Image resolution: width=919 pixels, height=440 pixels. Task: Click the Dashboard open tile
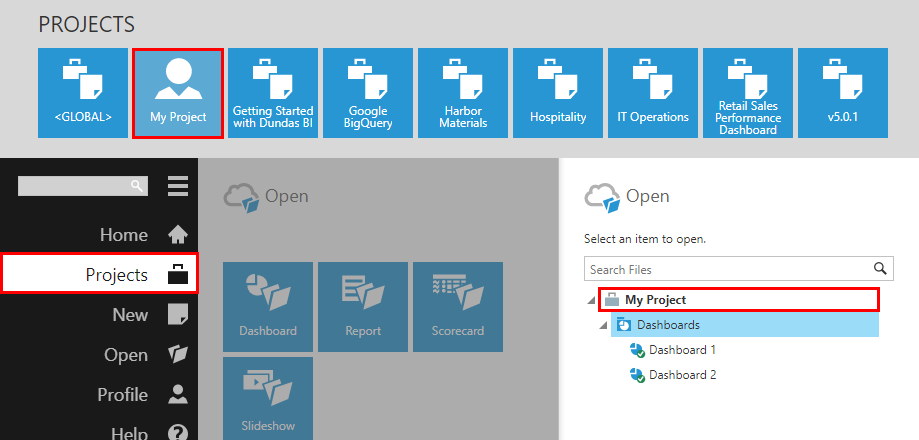[268, 307]
